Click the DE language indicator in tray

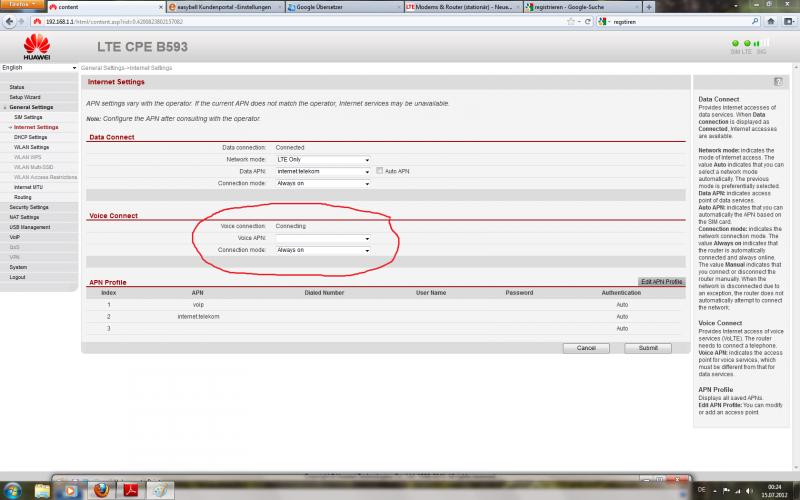click(702, 490)
